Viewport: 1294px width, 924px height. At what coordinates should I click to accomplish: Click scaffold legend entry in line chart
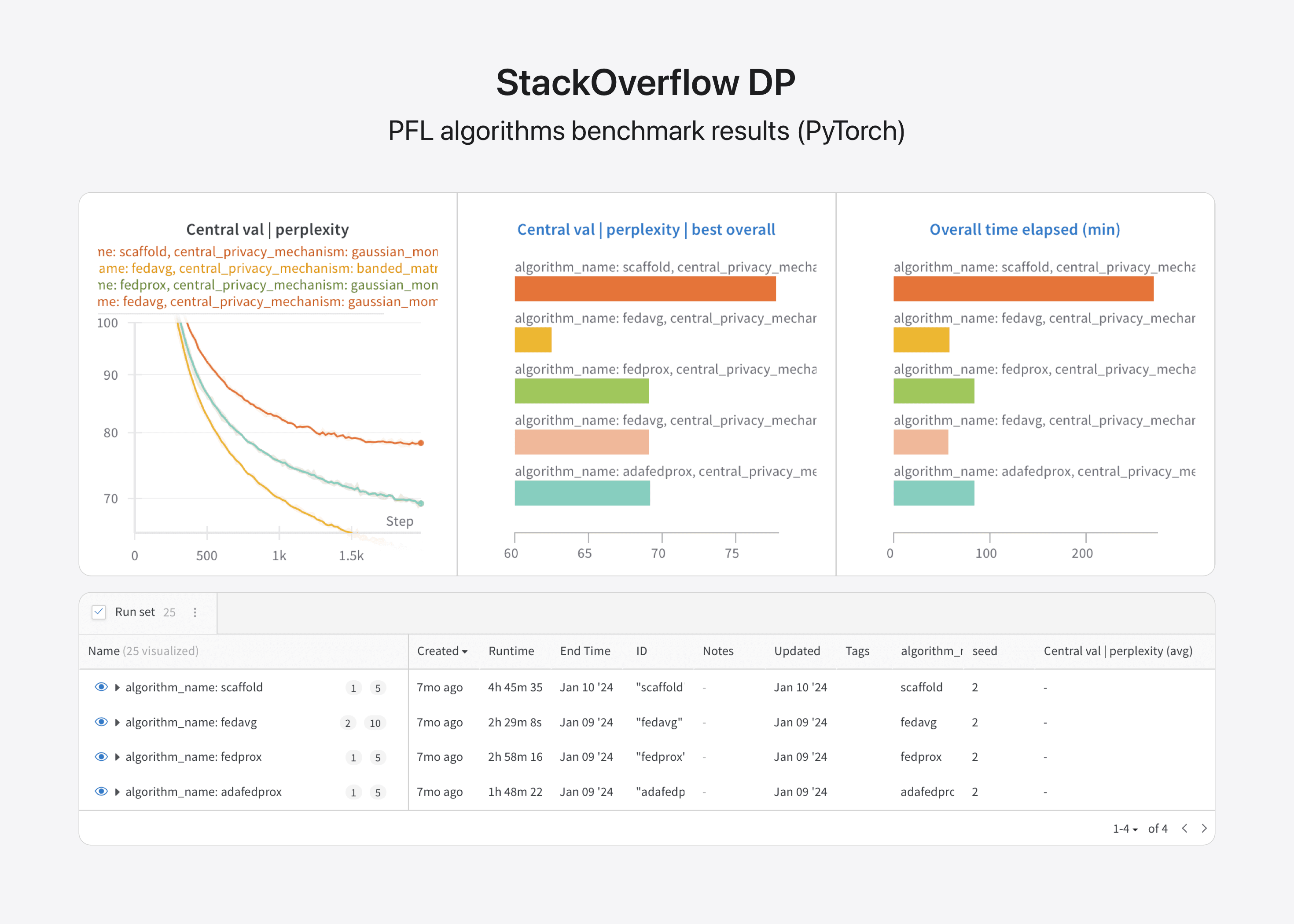click(x=268, y=252)
